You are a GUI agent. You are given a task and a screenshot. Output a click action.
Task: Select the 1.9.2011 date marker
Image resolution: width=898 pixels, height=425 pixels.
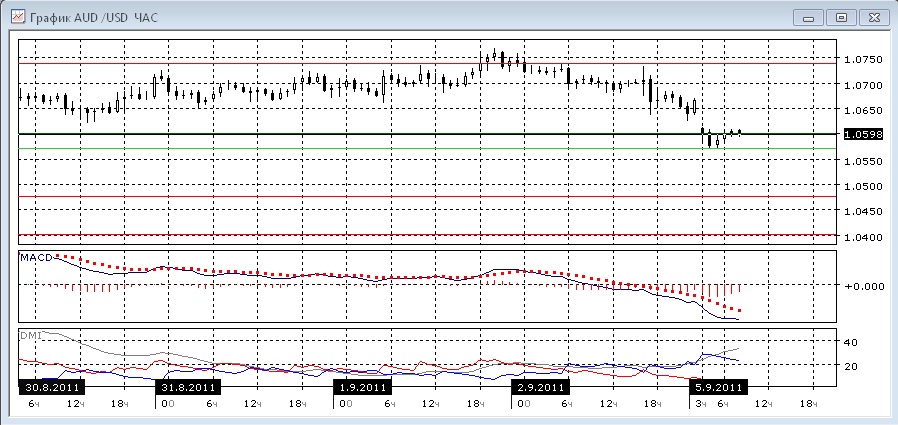363,387
